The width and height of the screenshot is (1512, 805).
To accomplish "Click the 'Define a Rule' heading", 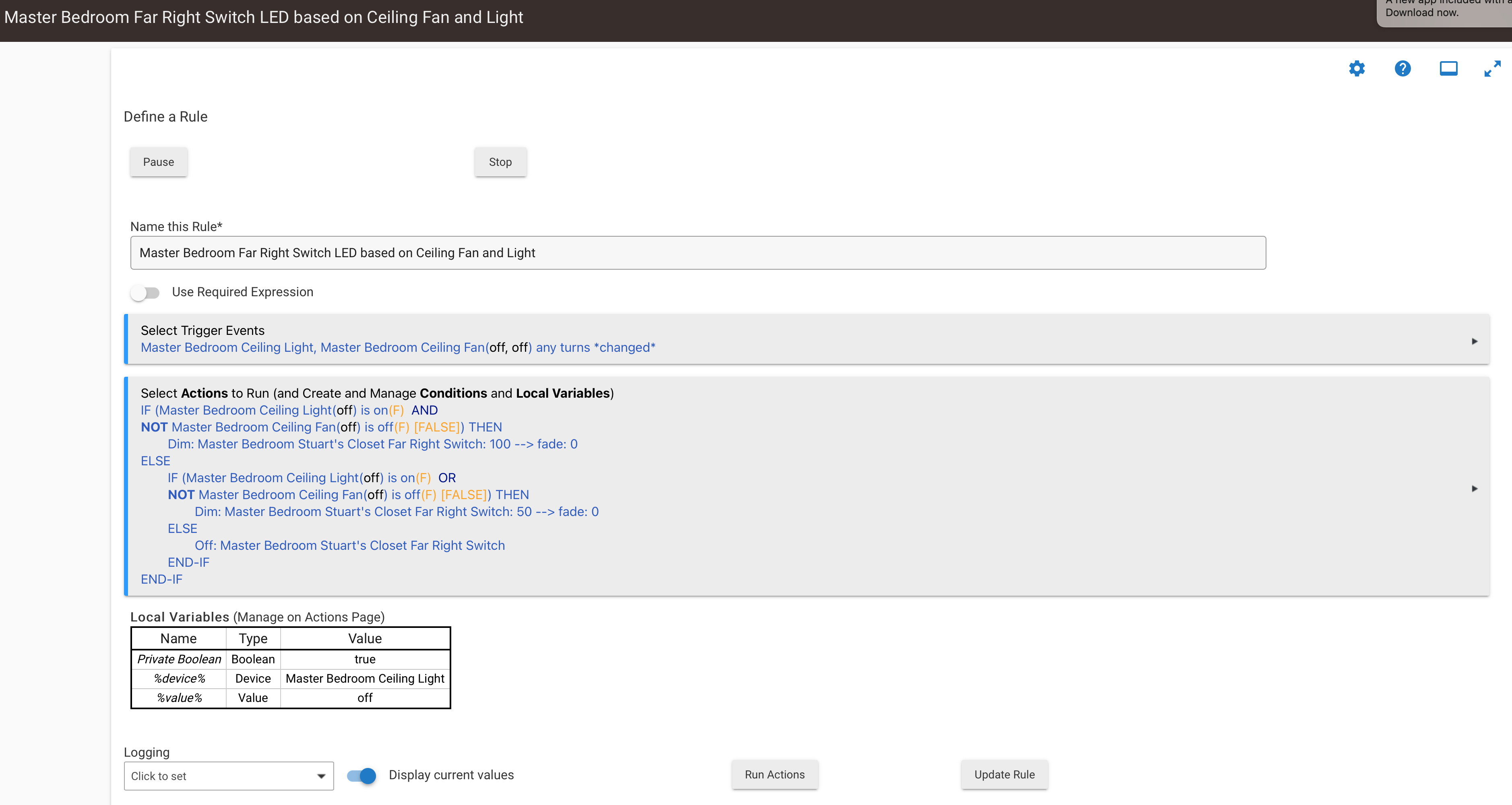I will pyautogui.click(x=165, y=117).
